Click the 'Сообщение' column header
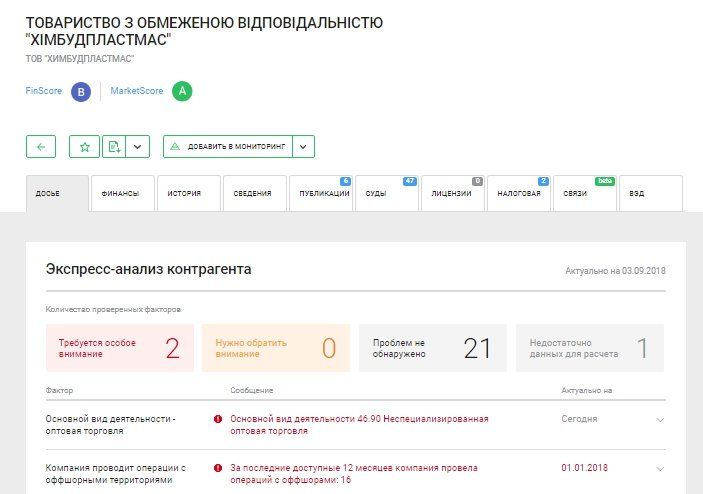 [x=252, y=390]
